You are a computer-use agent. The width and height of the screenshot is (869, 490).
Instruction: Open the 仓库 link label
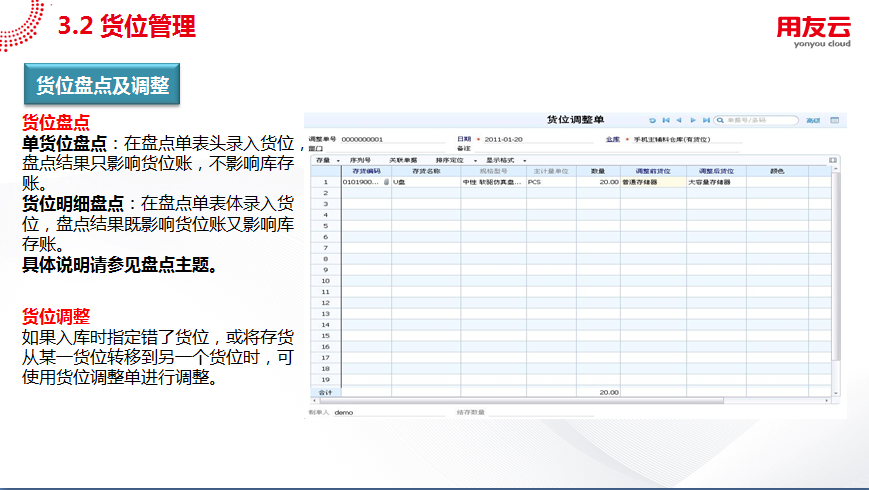coord(612,139)
